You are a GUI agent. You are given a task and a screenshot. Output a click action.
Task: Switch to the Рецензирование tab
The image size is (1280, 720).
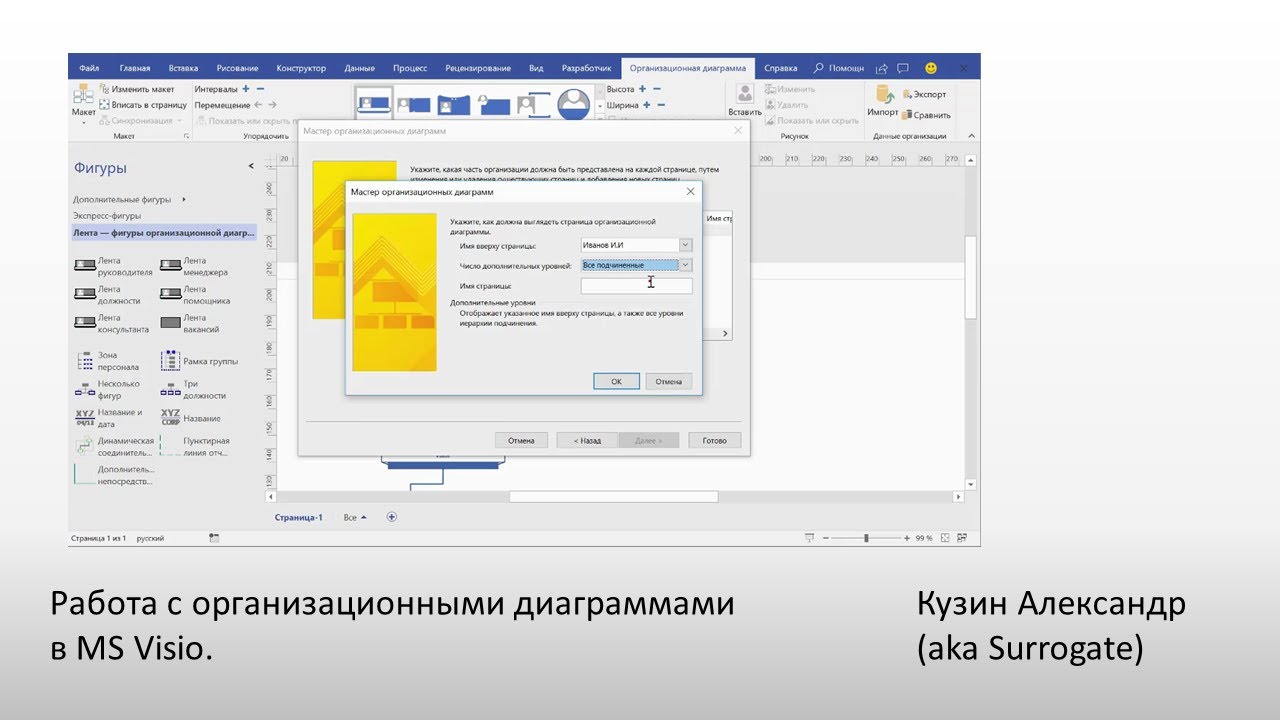coord(478,68)
